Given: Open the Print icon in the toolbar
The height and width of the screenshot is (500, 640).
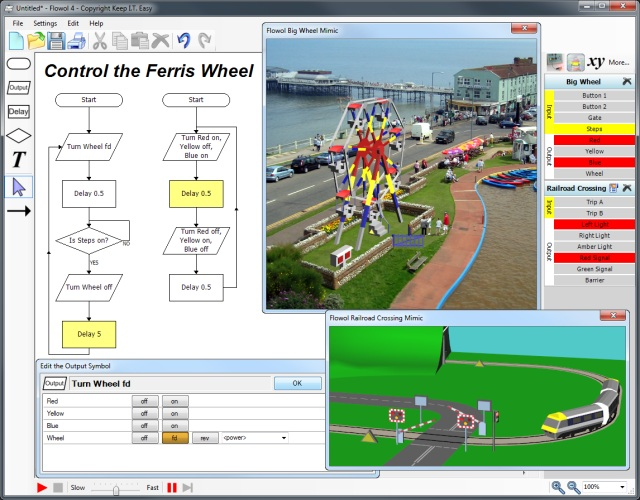Looking at the screenshot, I should [77, 41].
